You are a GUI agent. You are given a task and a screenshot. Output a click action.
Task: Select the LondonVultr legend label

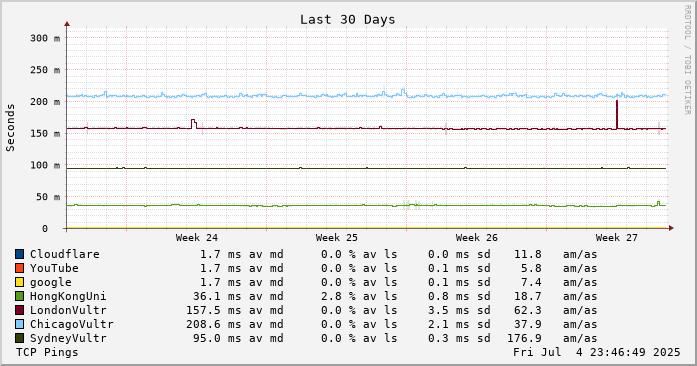point(68,310)
